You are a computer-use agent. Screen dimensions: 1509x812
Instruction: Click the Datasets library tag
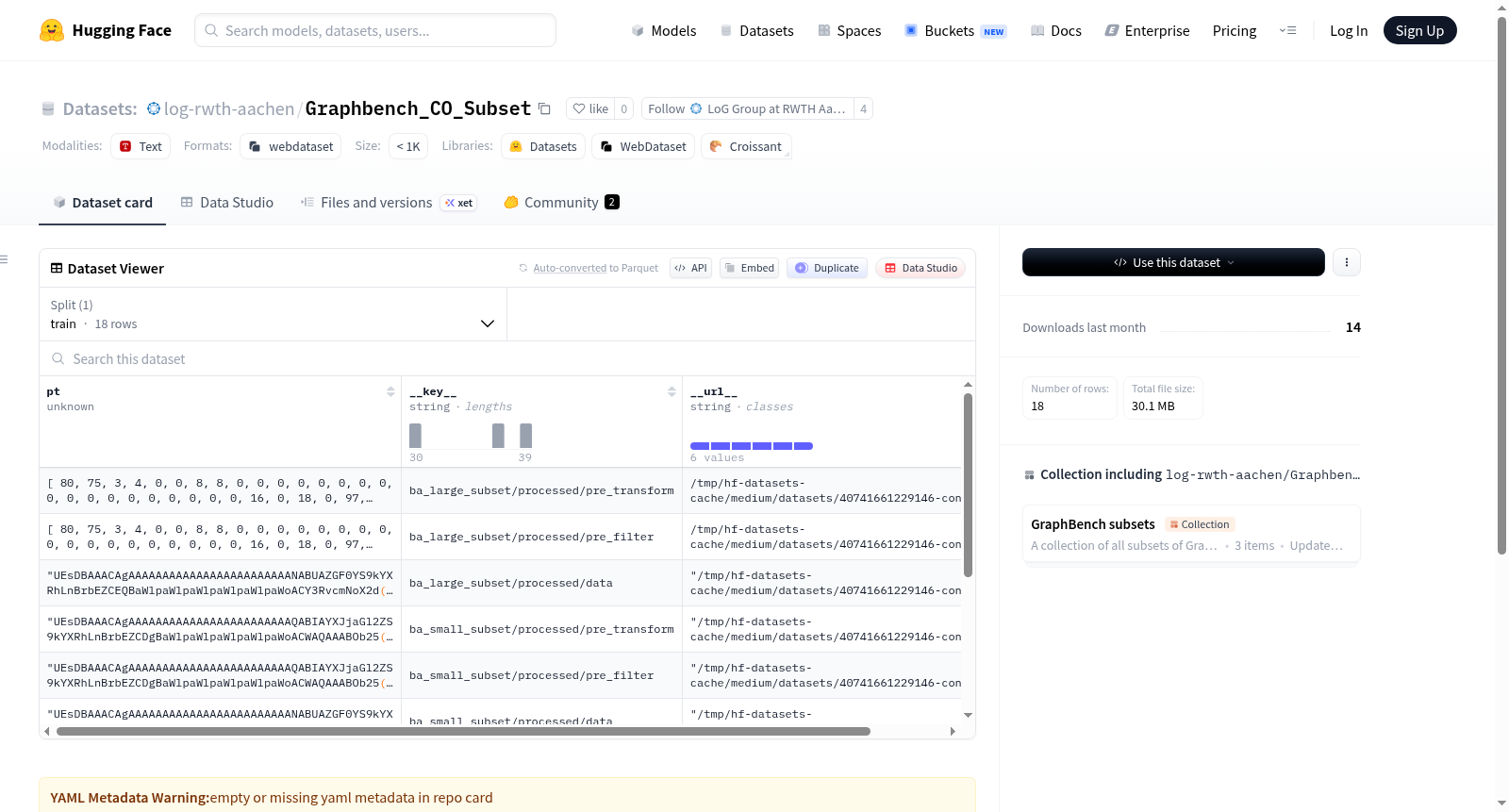click(x=543, y=146)
